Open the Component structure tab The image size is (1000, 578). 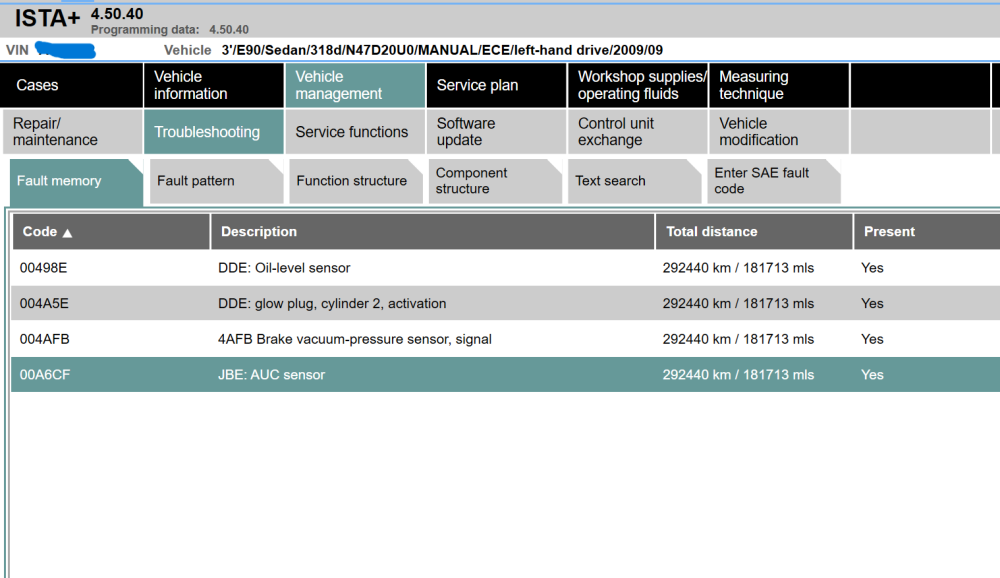472,181
